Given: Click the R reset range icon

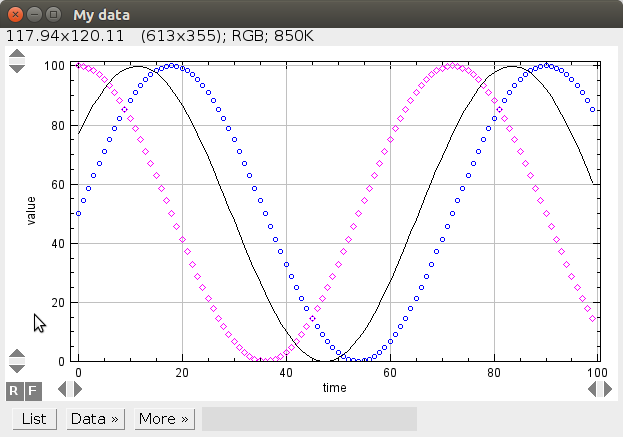Looking at the screenshot, I should click(14, 389).
